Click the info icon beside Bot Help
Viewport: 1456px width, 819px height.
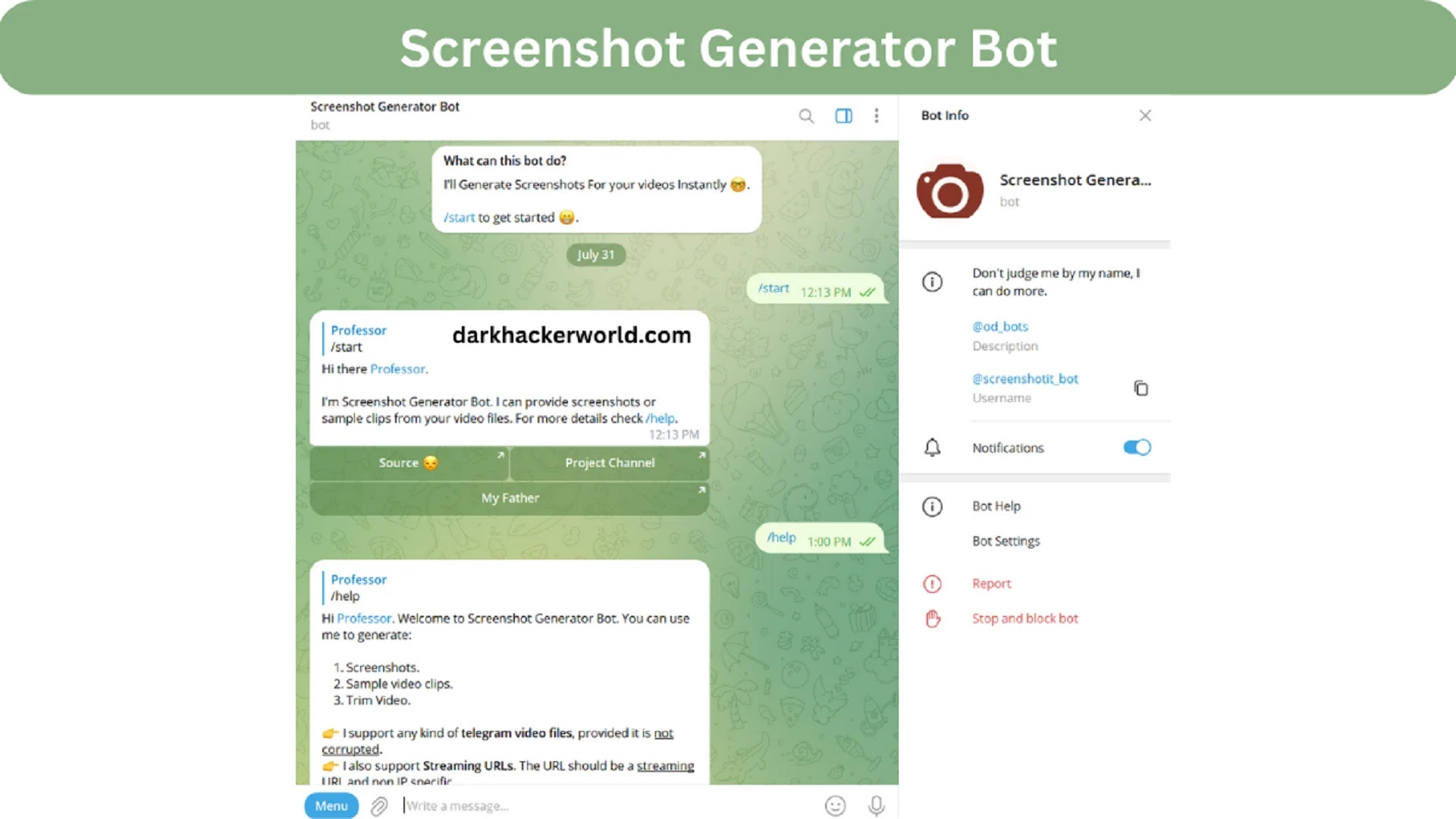click(933, 507)
